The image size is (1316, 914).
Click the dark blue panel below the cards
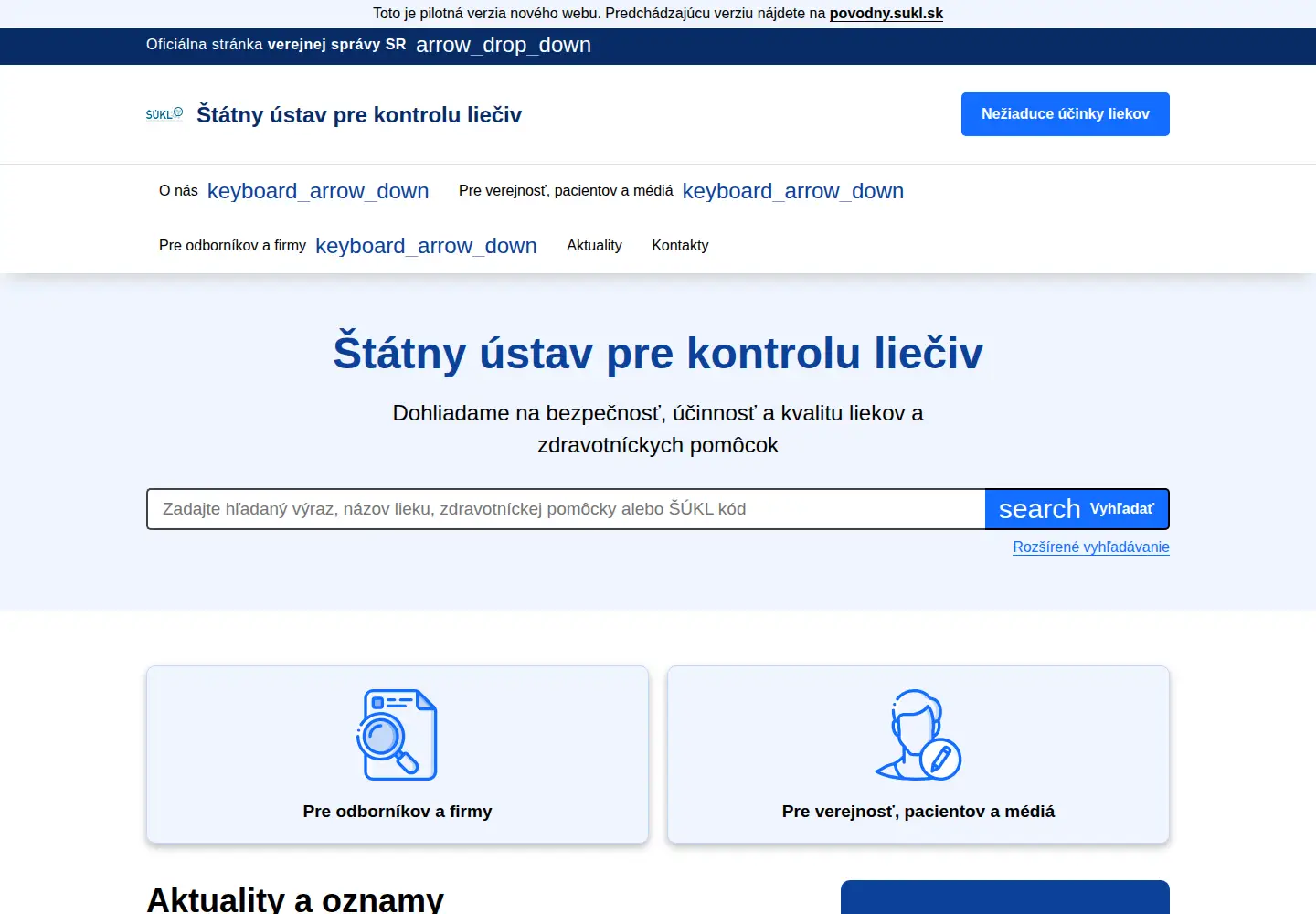[1005, 898]
